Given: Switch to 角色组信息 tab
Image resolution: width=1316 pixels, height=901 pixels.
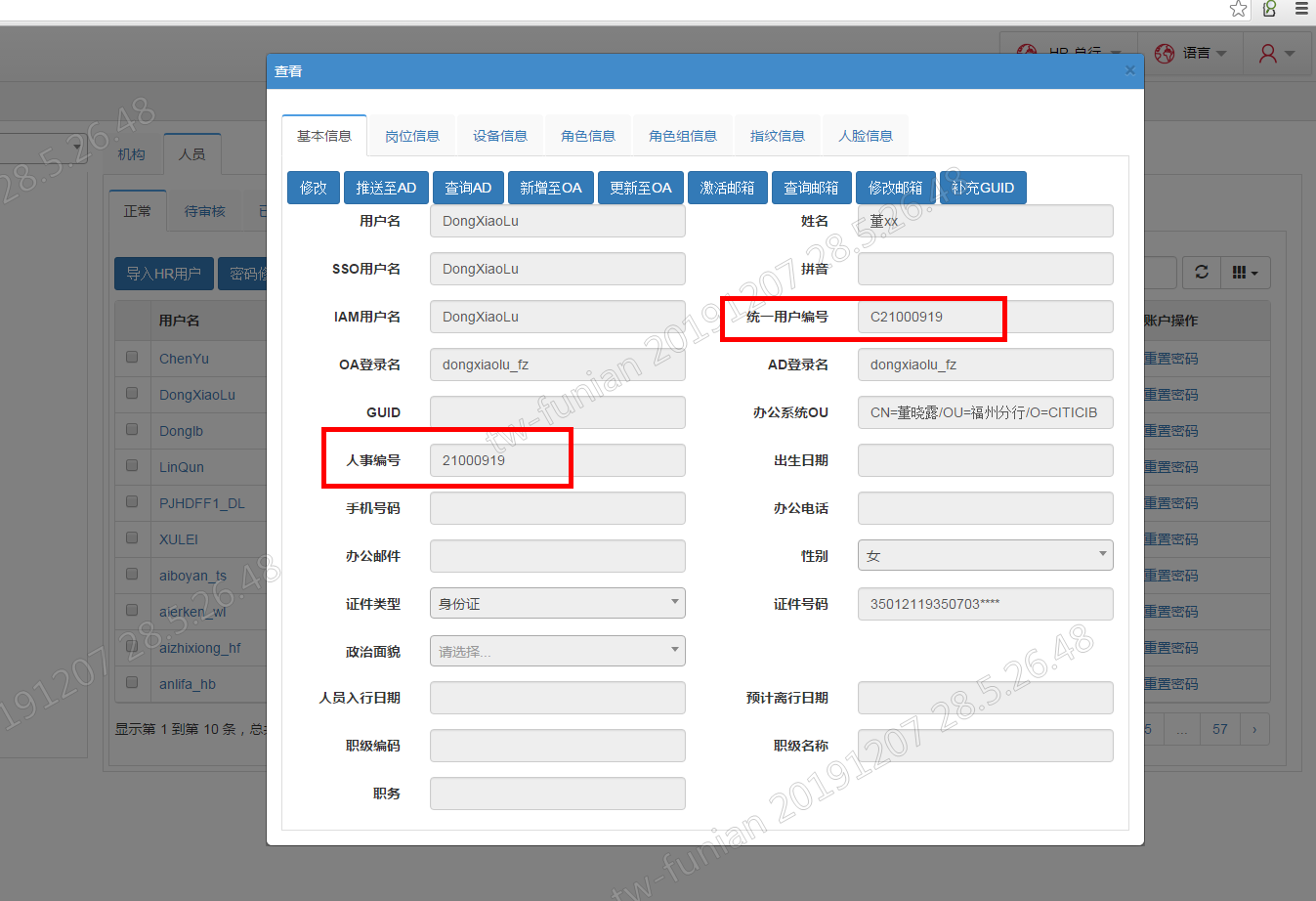Looking at the screenshot, I should pyautogui.click(x=683, y=136).
